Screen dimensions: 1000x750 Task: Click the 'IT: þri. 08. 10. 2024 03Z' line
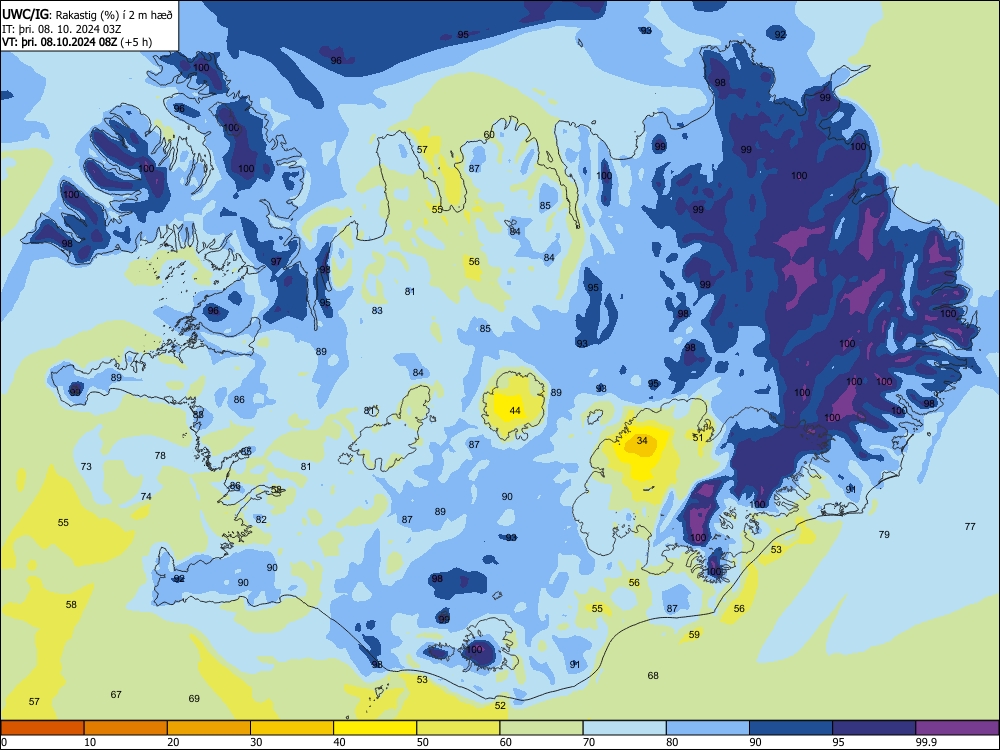(x=62, y=29)
